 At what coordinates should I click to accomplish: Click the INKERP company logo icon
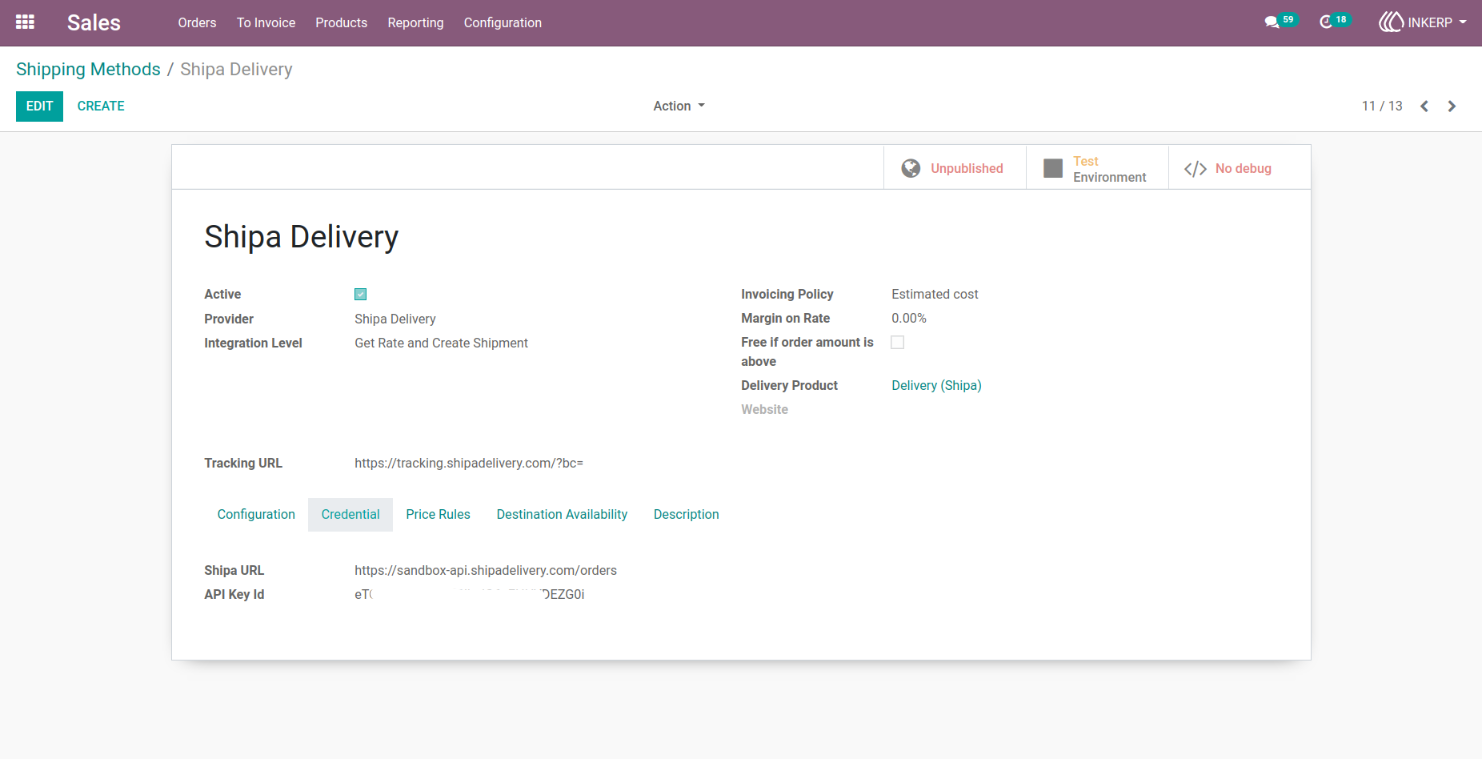click(x=1390, y=22)
